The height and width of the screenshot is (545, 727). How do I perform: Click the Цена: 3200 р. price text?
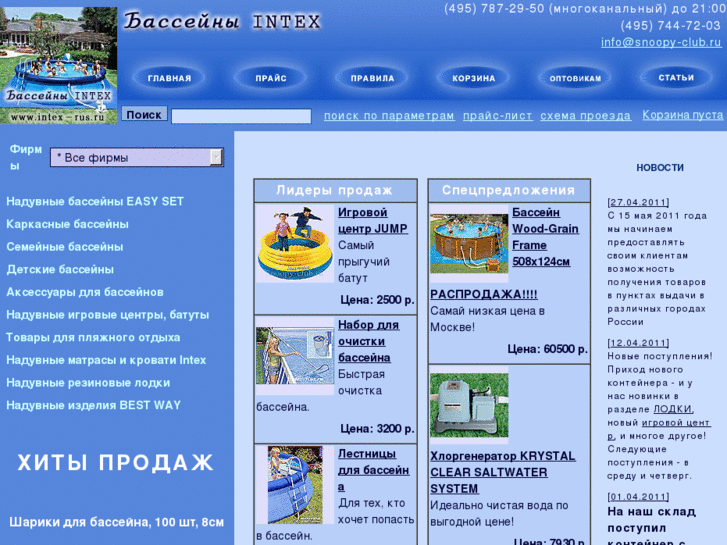(x=377, y=429)
